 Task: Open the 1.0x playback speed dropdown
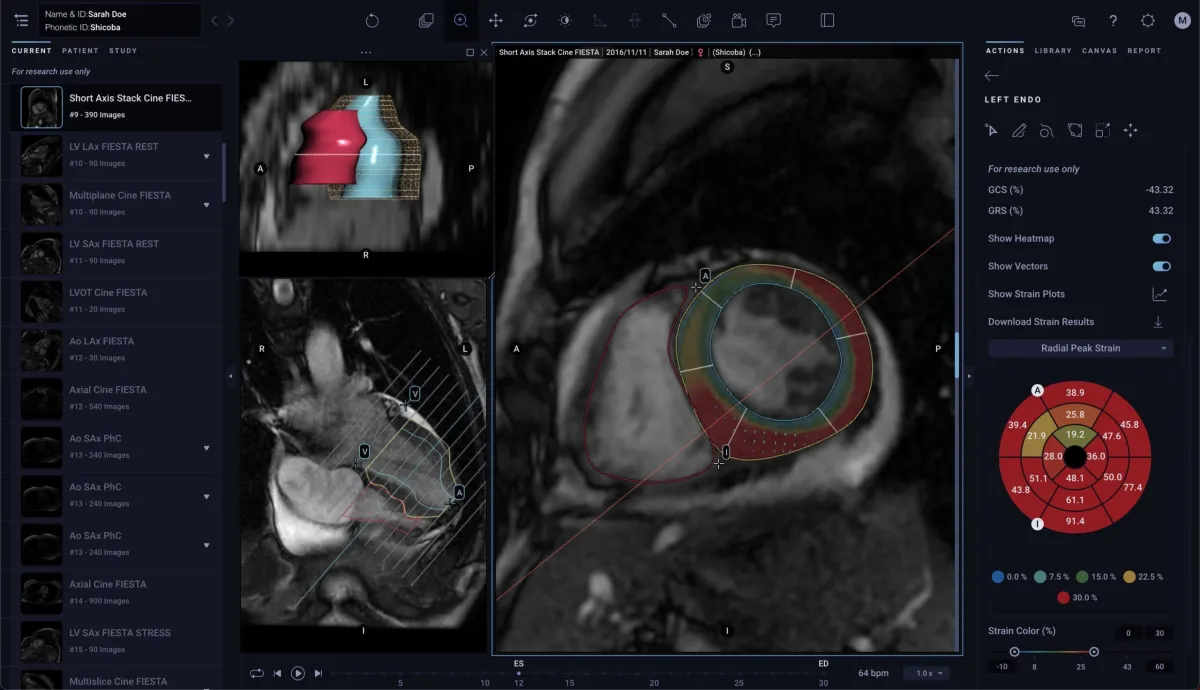pos(925,673)
